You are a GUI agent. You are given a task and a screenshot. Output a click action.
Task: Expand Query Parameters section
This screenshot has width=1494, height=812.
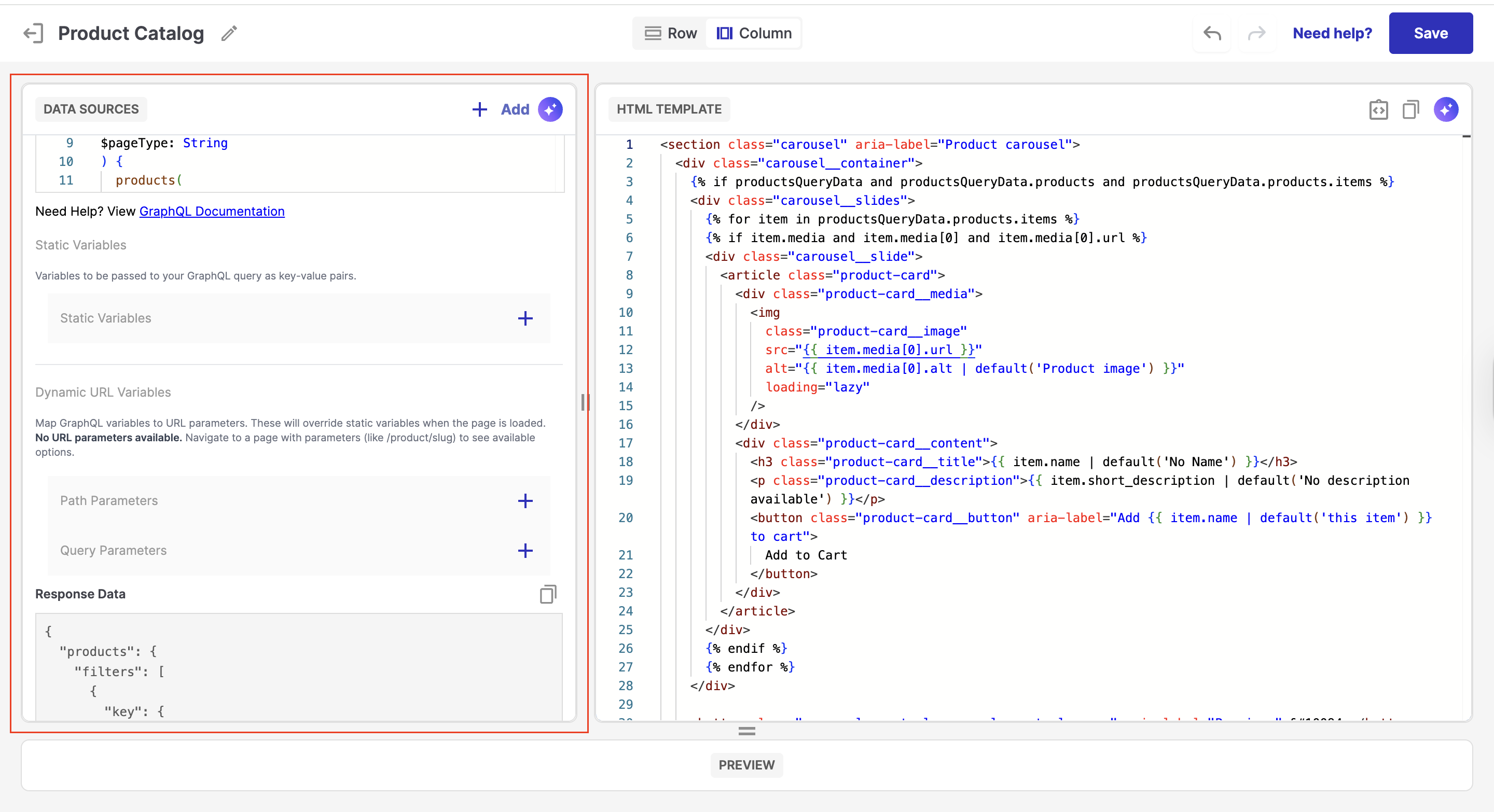coord(525,551)
